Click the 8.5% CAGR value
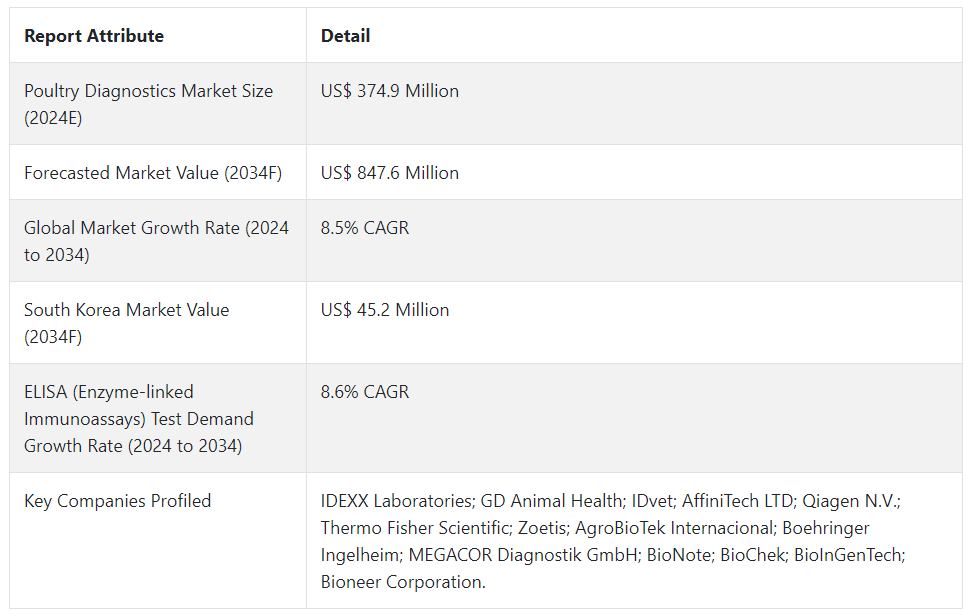970x616 pixels. (365, 228)
